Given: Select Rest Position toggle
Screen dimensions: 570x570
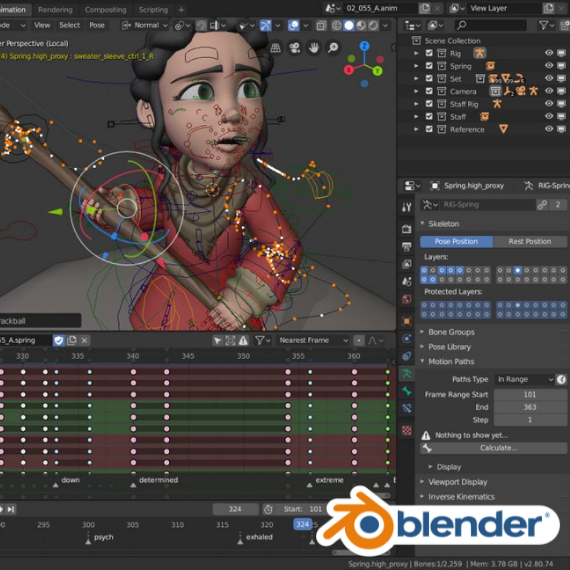Looking at the screenshot, I should [x=530, y=241].
